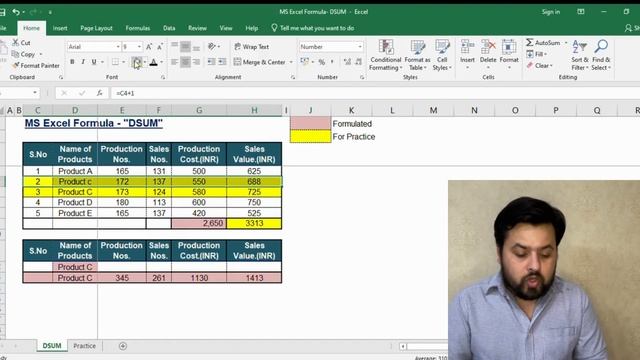
Task: Open Number format dropdown
Action: click(360, 47)
